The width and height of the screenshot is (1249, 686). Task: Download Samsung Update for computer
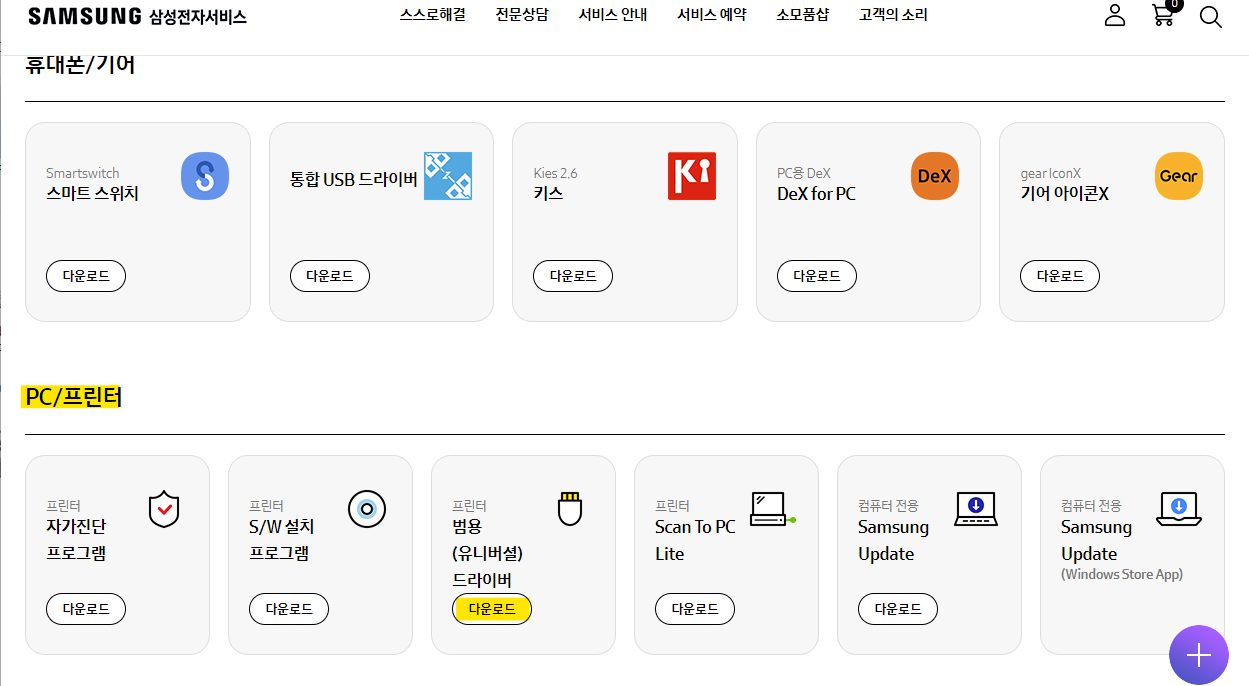(x=898, y=609)
